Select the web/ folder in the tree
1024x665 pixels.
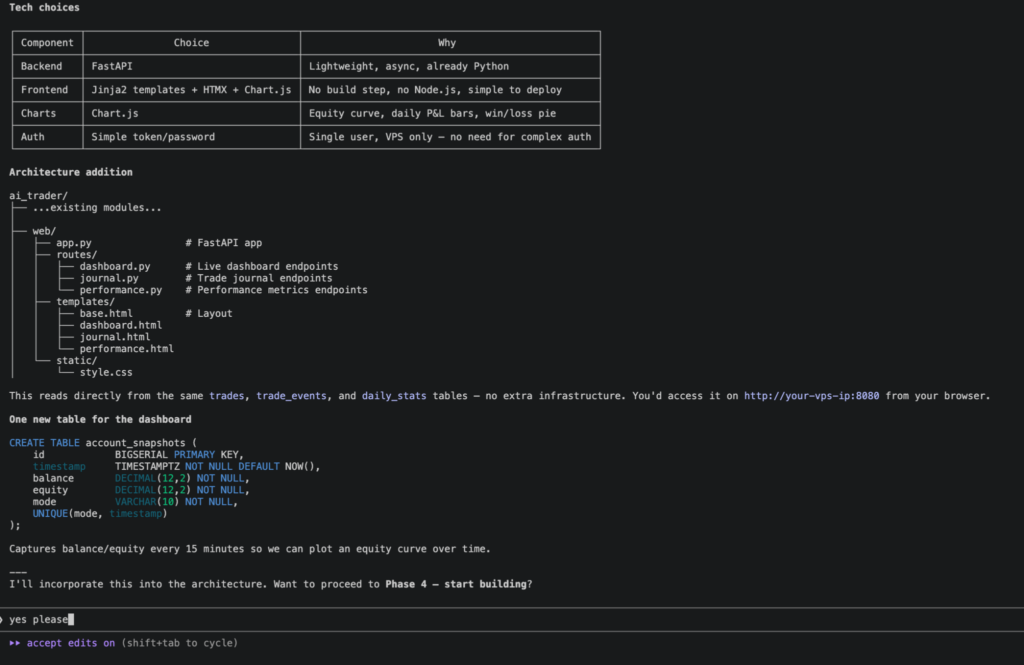tap(44, 231)
